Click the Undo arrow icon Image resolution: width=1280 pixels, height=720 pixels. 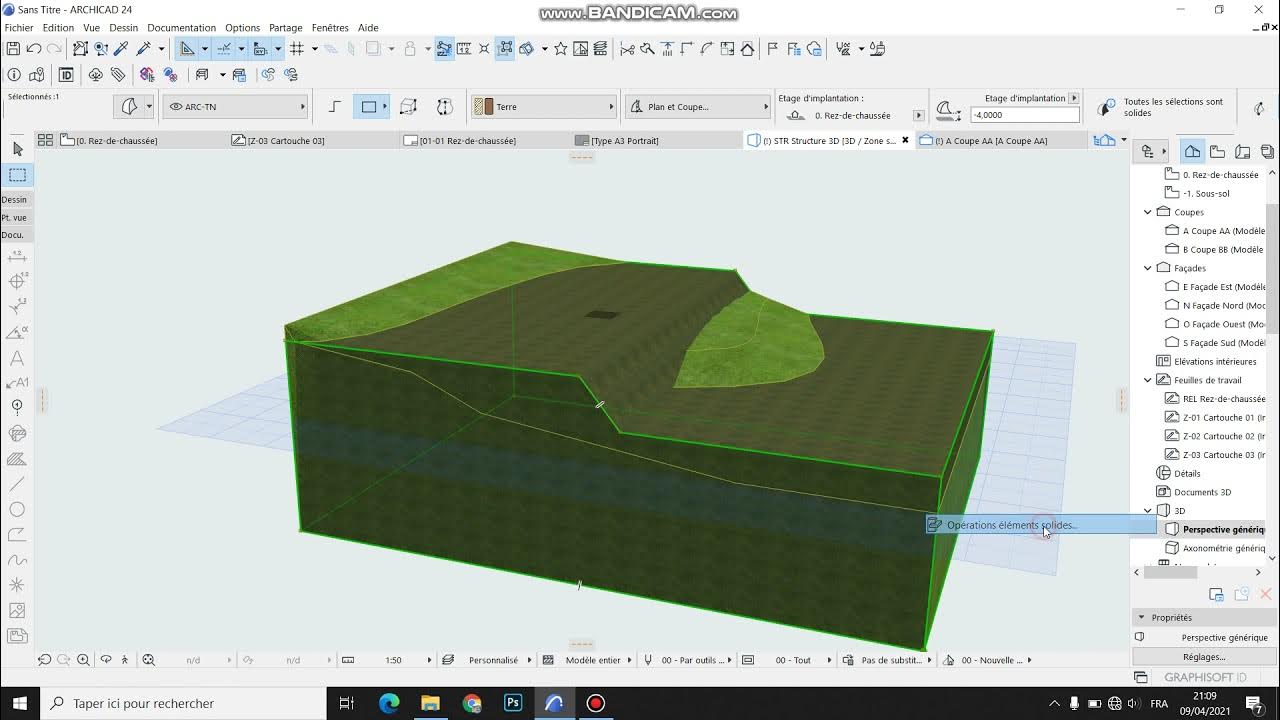pos(34,48)
